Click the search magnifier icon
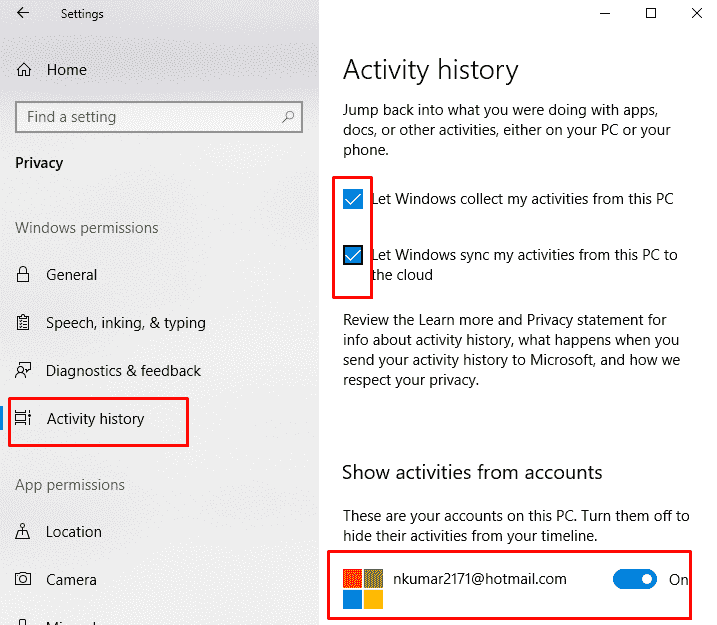The image size is (717, 625). 288,117
